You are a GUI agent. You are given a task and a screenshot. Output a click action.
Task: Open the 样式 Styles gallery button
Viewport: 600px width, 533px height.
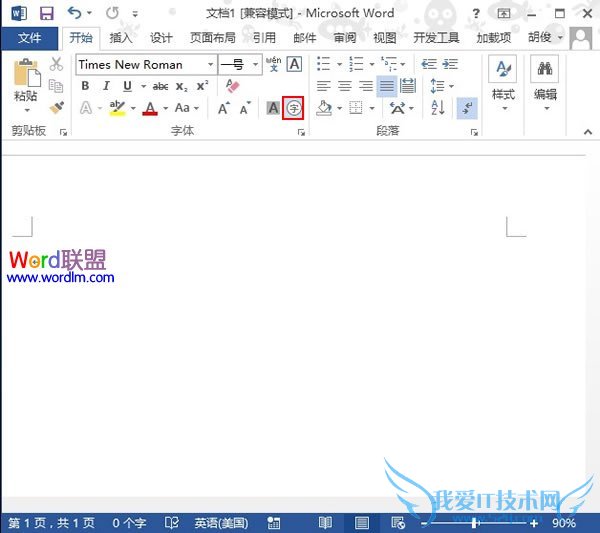[x=503, y=83]
